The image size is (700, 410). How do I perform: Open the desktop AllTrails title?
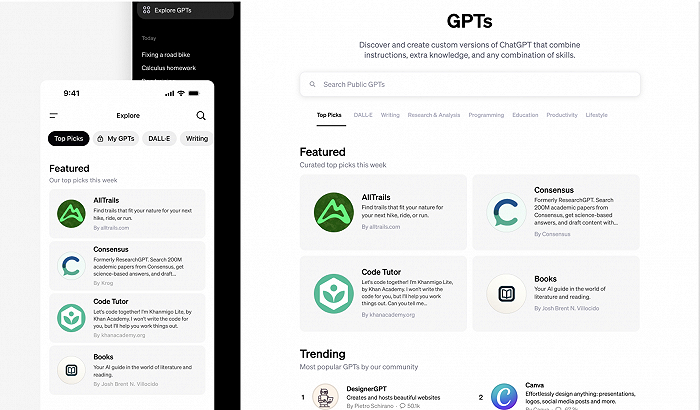[x=376, y=197]
